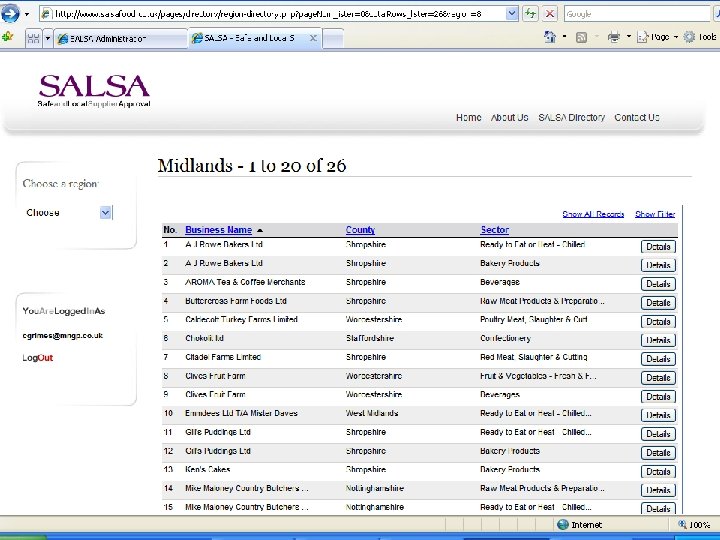Go to the Home navigation link
720x540 pixels.
point(468,118)
